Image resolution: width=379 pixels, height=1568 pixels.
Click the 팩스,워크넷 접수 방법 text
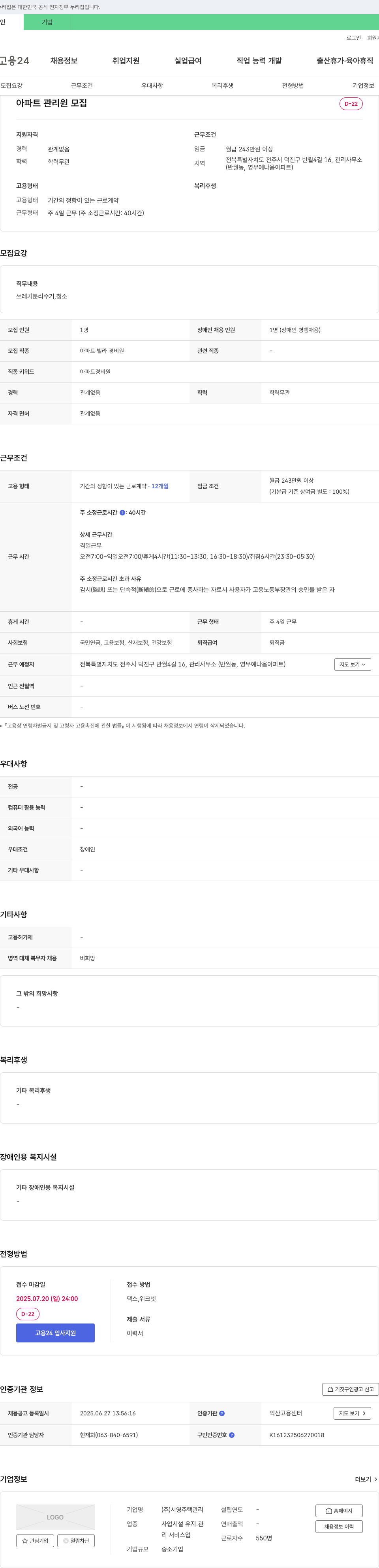coord(141,1298)
